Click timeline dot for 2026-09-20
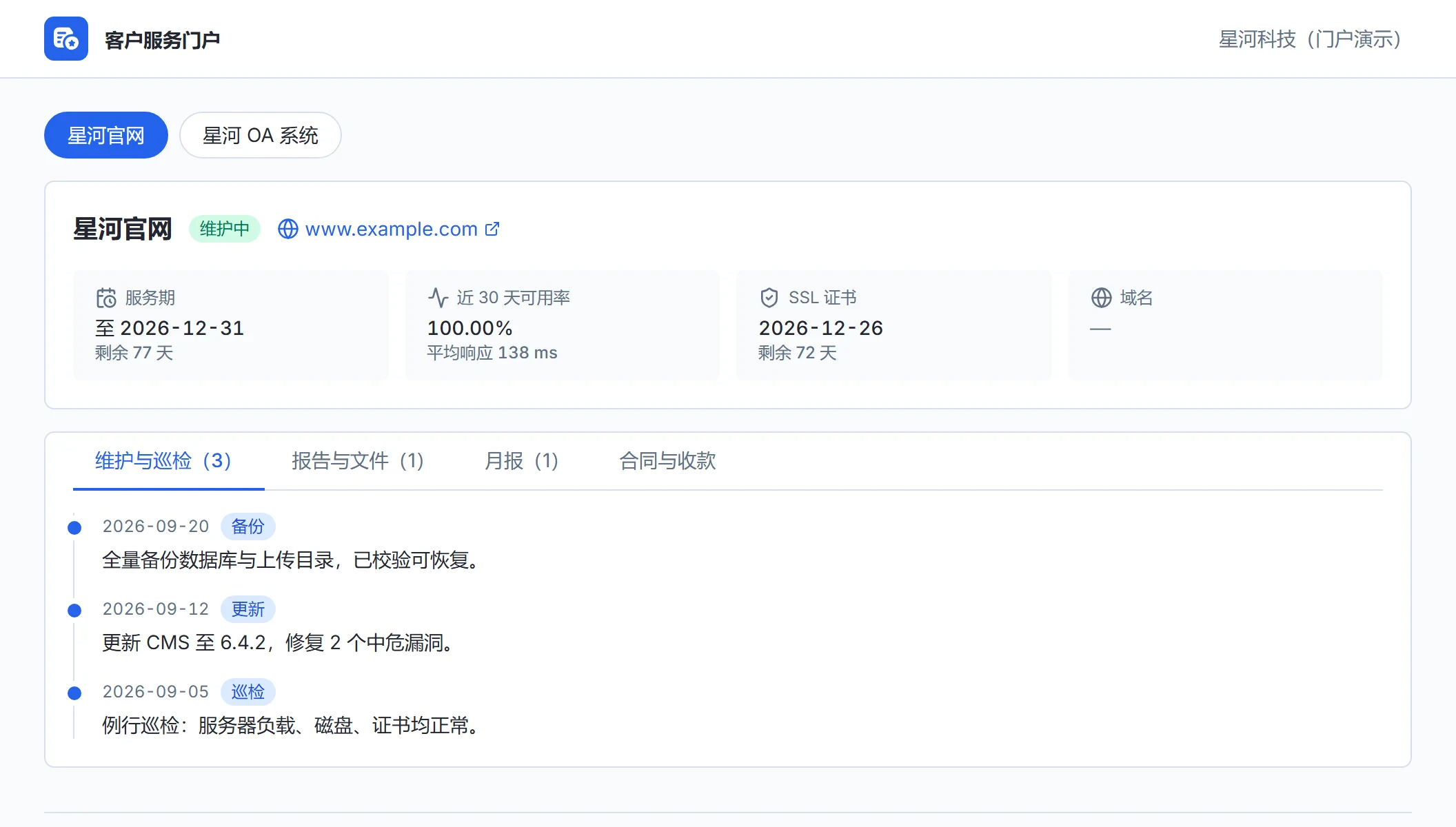This screenshot has height=827, width=1456. [x=74, y=528]
